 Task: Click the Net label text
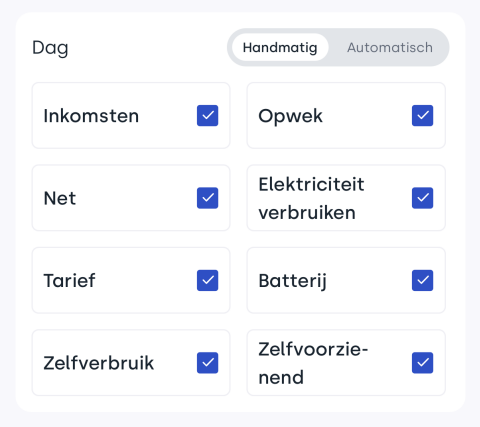(x=60, y=198)
